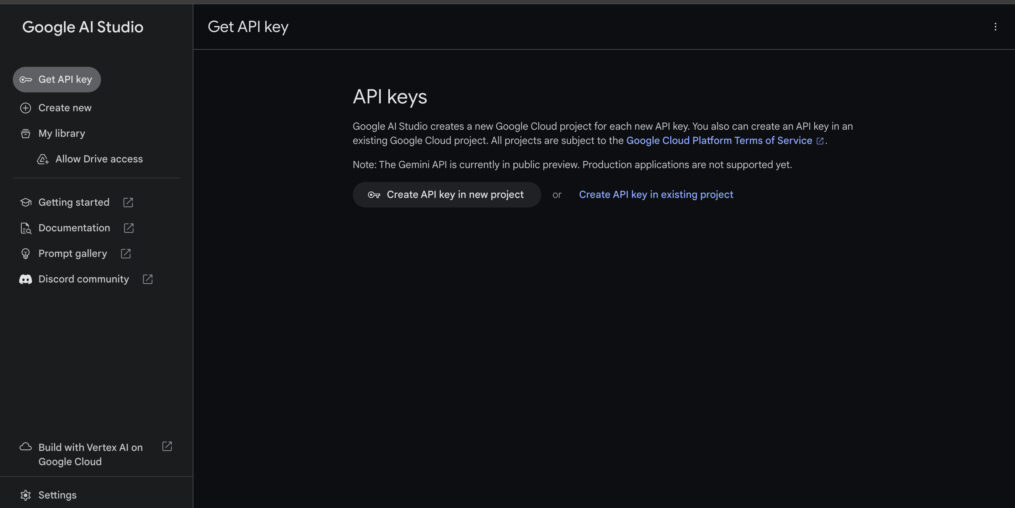The image size is (1015, 508).
Task: Open Create API key in existing project link
Action: (656, 195)
